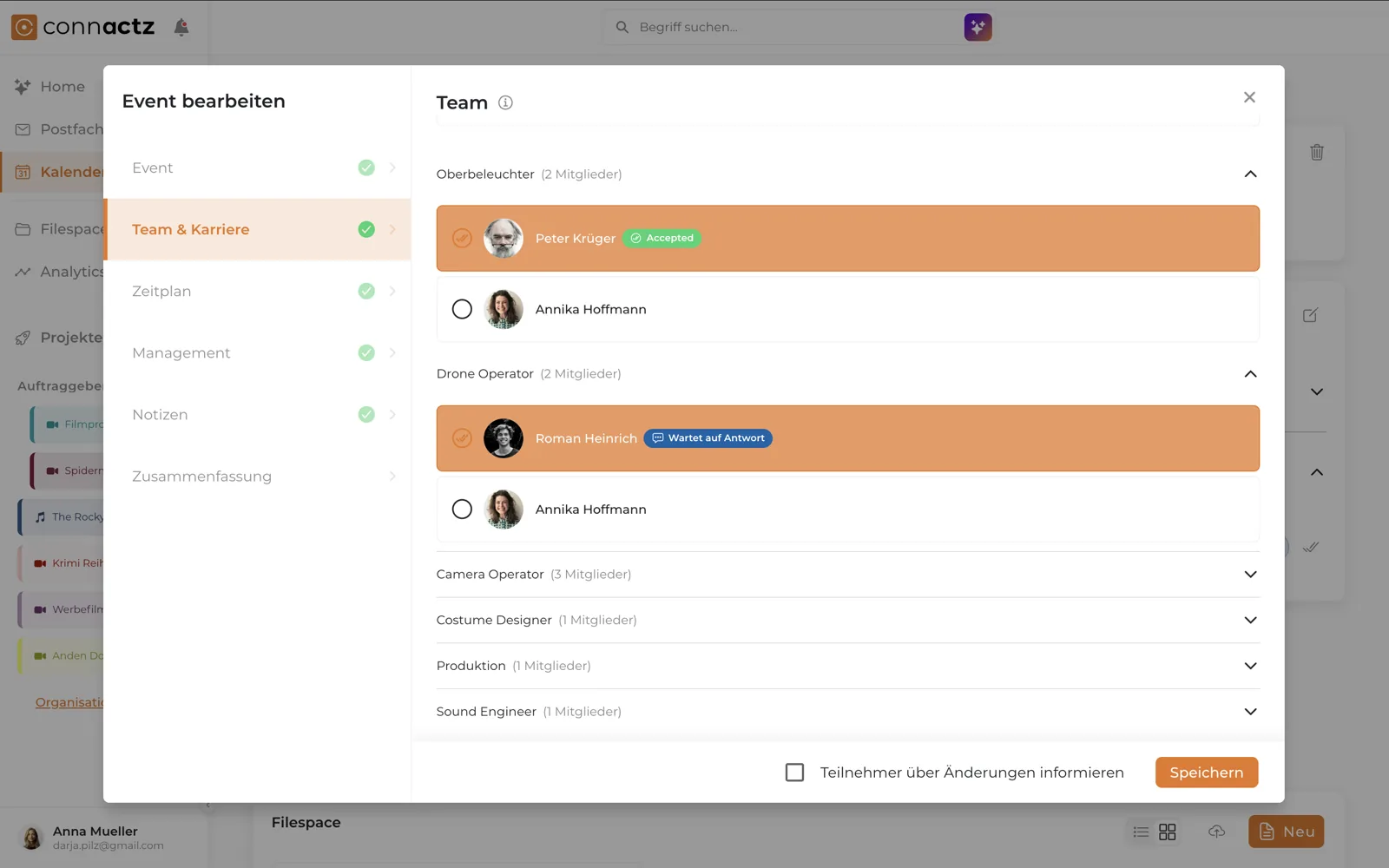Viewport: 1389px width, 868px height.
Task: Click the cloud upload icon
Action: tap(1217, 832)
